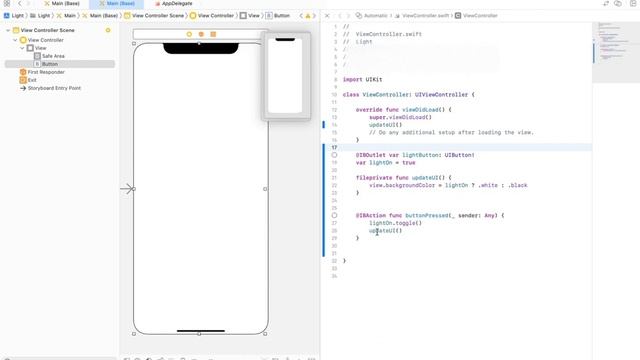The width and height of the screenshot is (640, 360).
Task: Open View Controller Scene in the jump bar
Action: [154, 16]
